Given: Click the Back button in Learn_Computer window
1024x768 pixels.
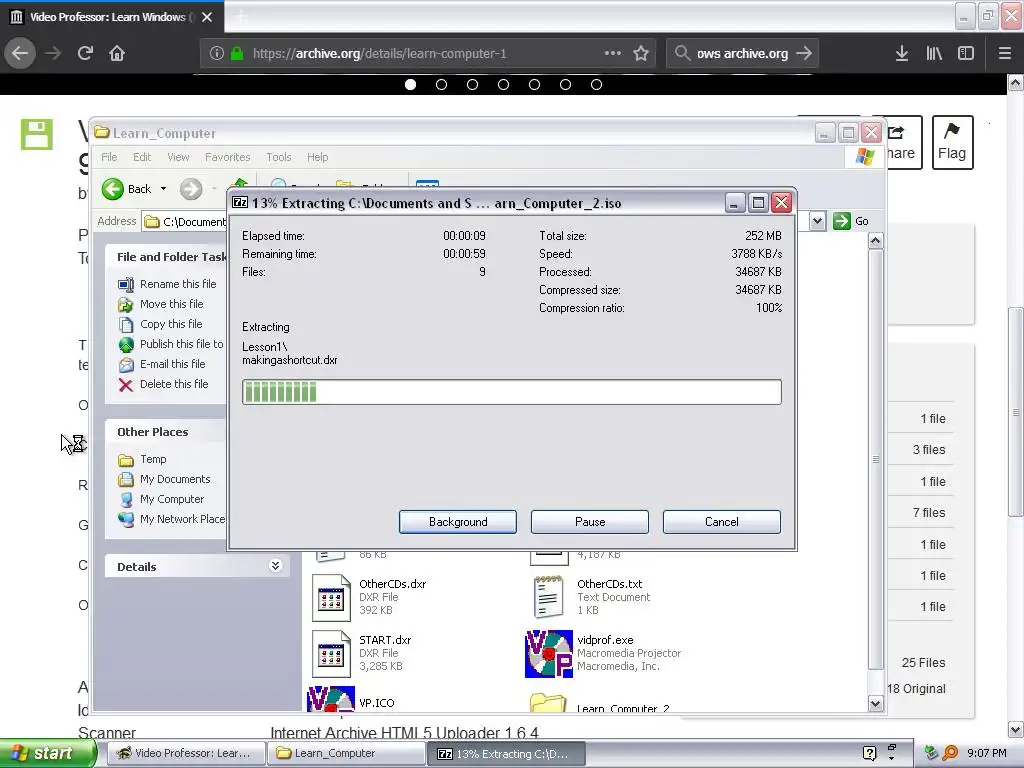Looking at the screenshot, I should 127,189.
